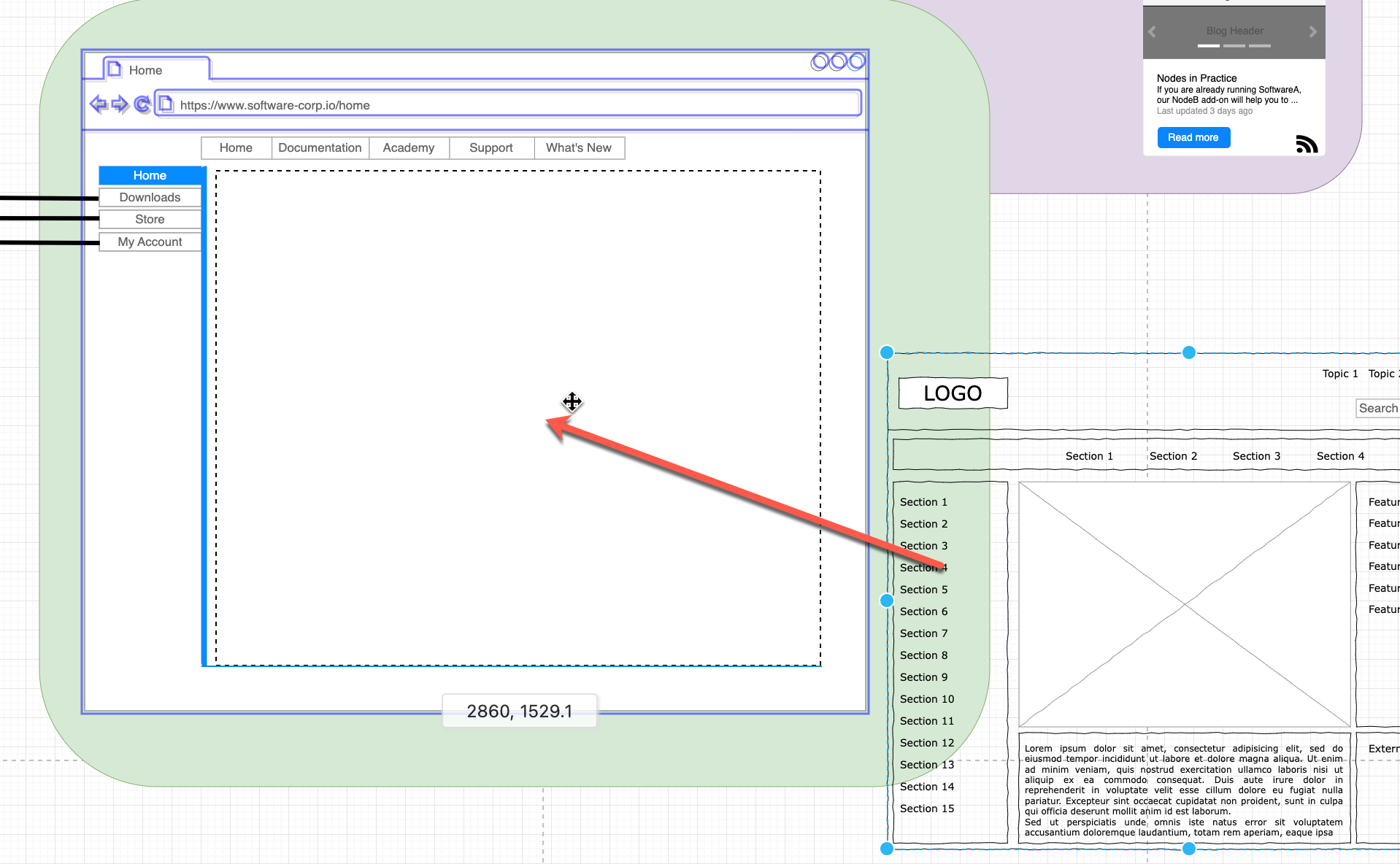Image resolution: width=1400 pixels, height=864 pixels.
Task: Select My Account in the sidebar
Action: (150, 242)
